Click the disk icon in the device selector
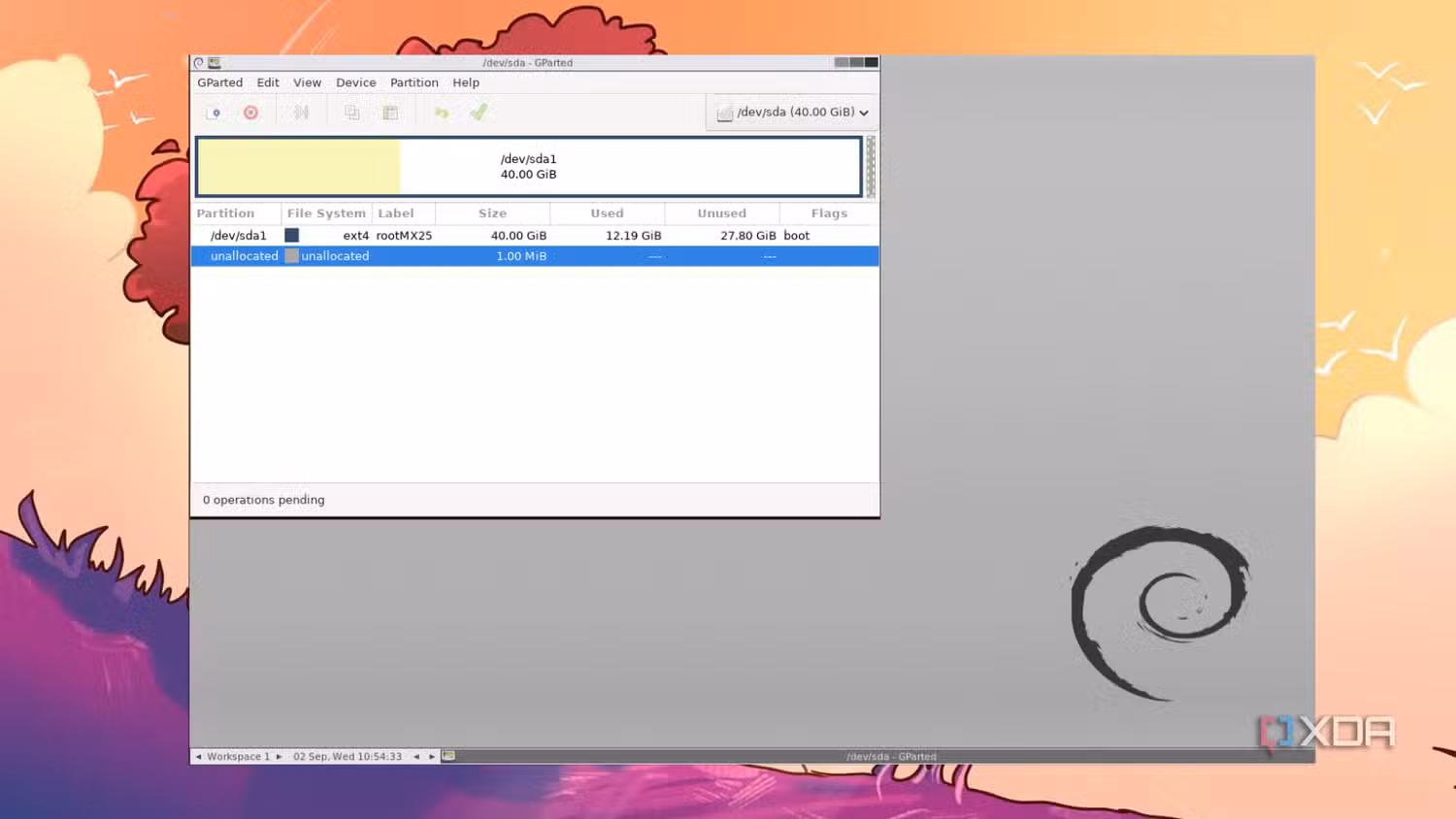This screenshot has width=1456, height=819. pyautogui.click(x=724, y=114)
